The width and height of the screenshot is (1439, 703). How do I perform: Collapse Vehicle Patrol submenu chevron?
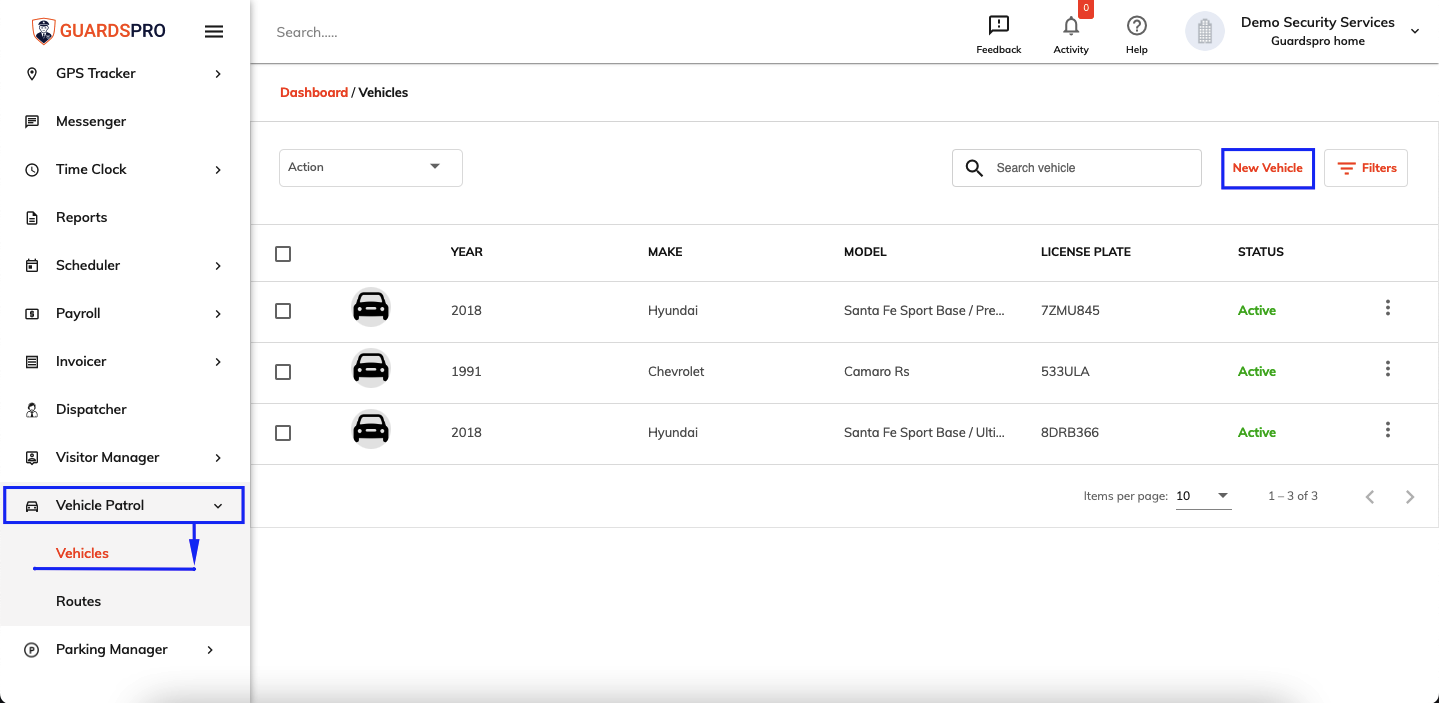click(x=218, y=506)
